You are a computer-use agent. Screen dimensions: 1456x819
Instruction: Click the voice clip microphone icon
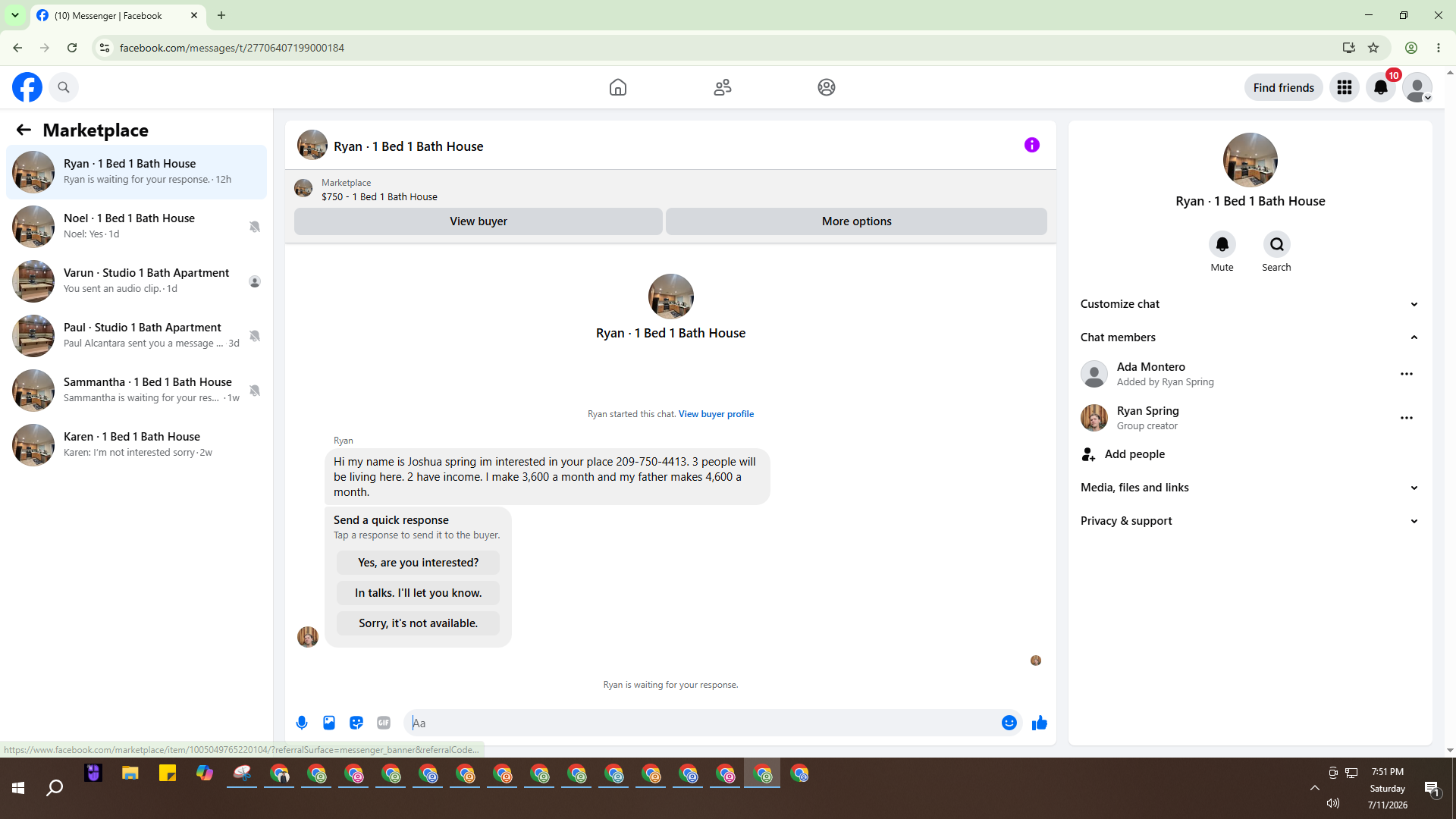(x=302, y=723)
